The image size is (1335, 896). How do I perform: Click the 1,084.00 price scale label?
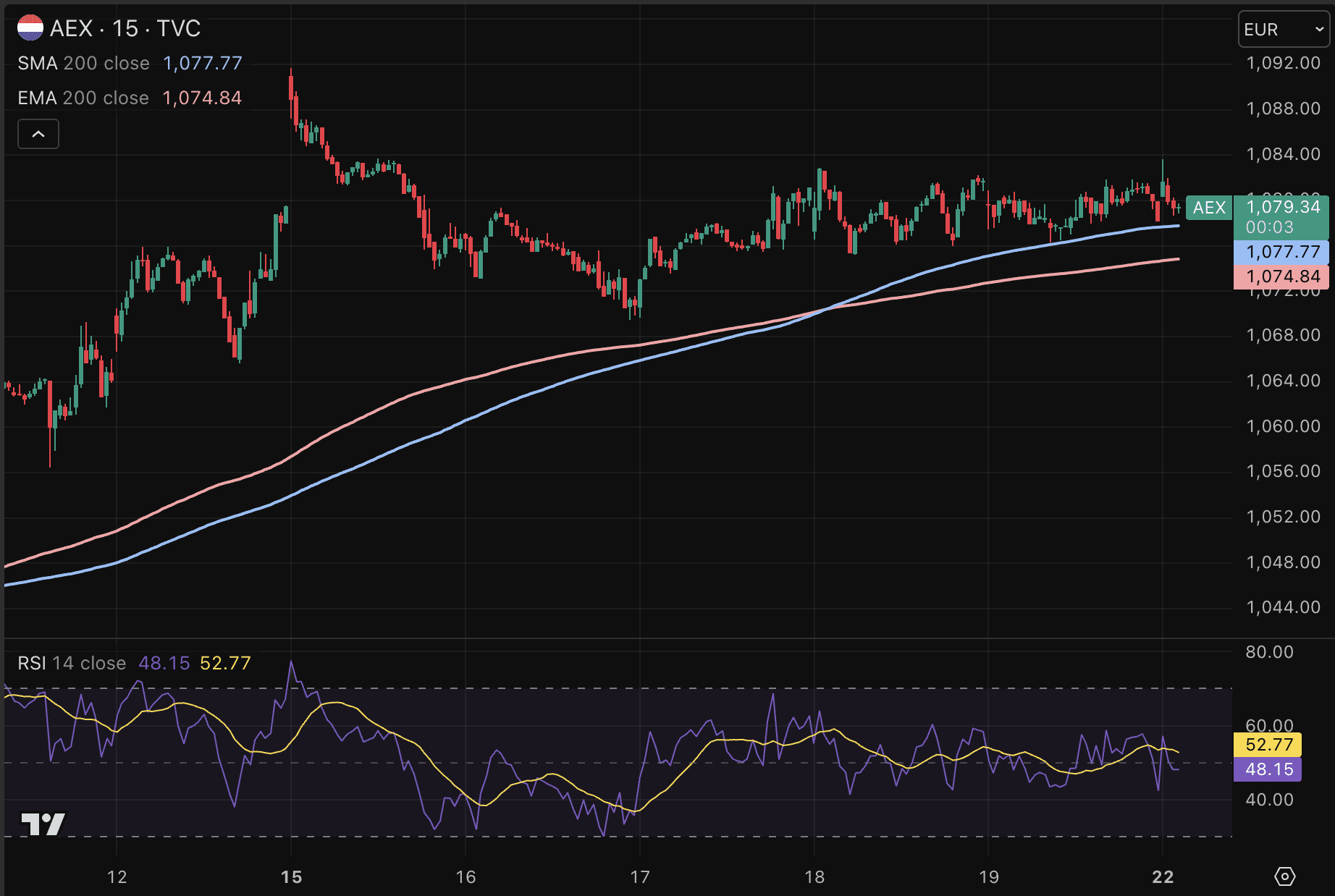1283,154
